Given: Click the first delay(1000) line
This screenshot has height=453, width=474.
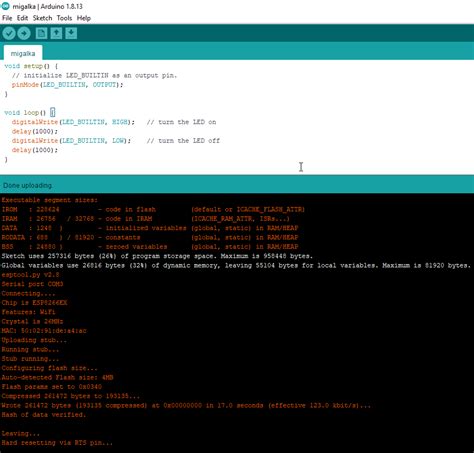Looking at the screenshot, I should 35,131.
